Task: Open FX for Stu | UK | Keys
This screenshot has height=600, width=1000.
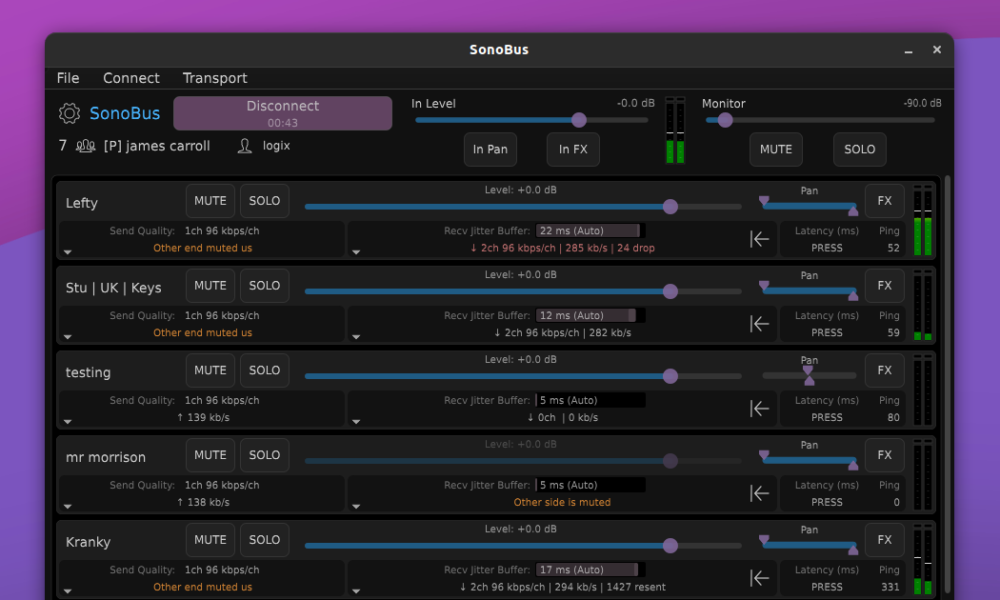Action: pos(884,286)
